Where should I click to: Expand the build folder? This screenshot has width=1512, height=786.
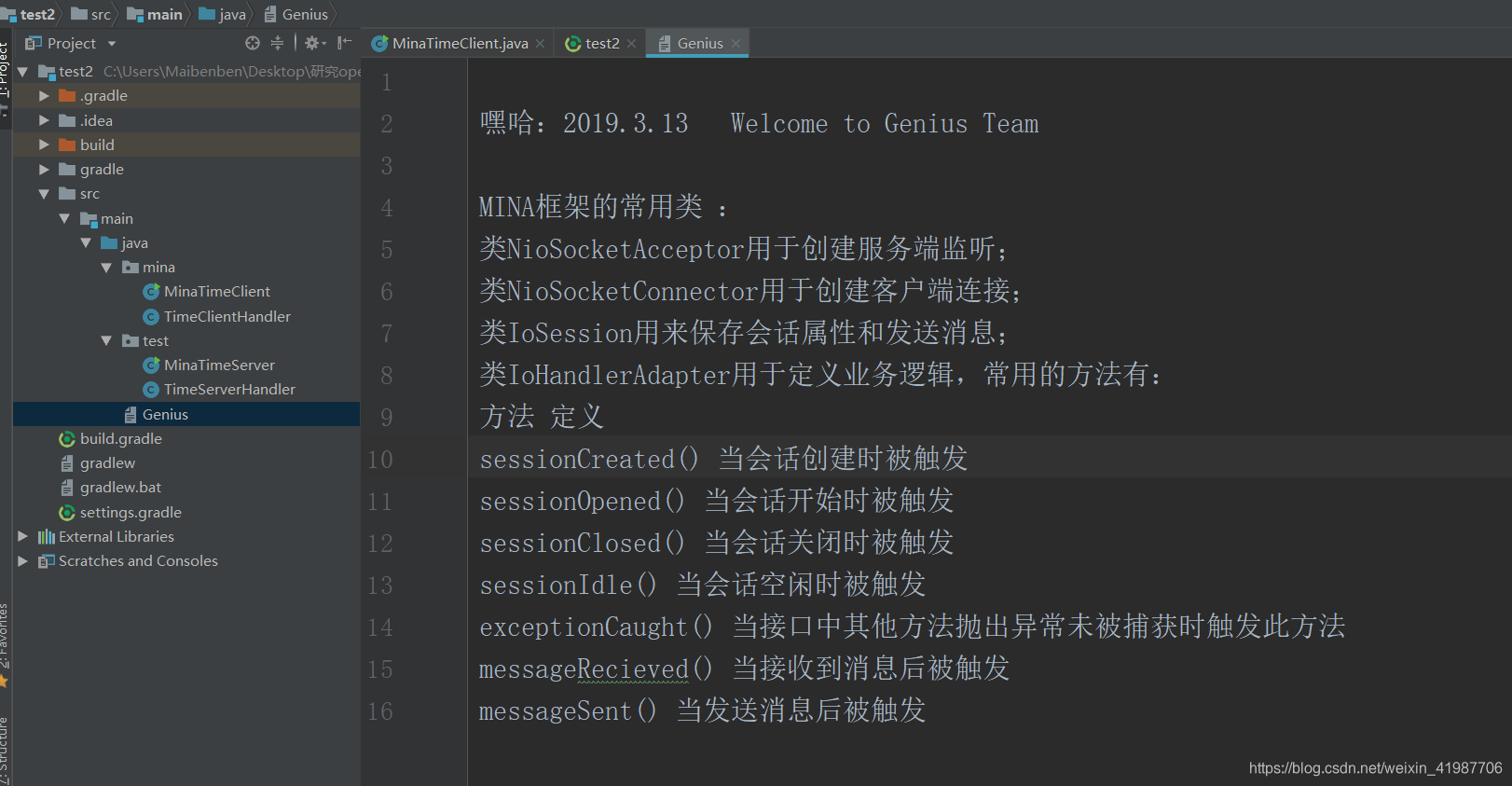point(44,145)
